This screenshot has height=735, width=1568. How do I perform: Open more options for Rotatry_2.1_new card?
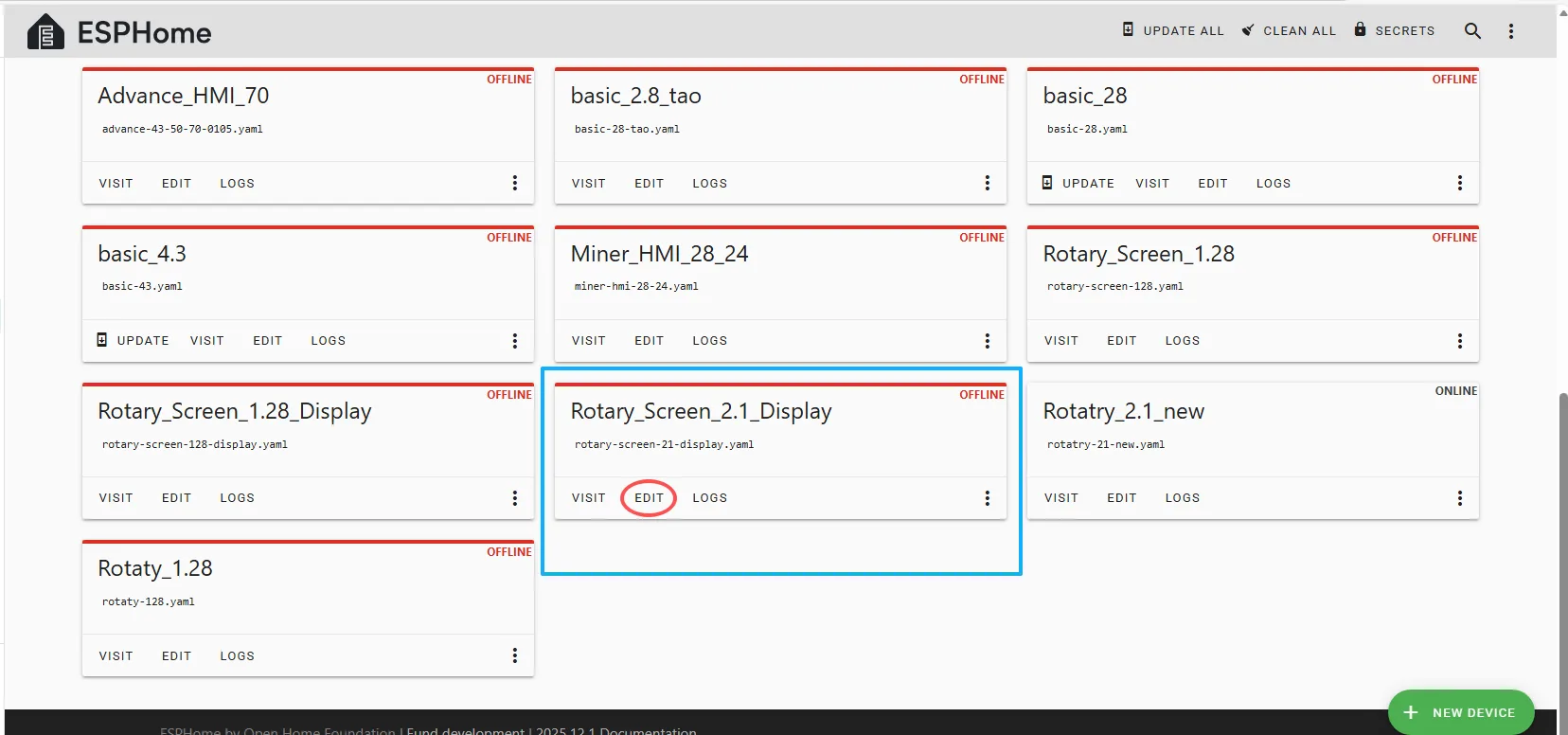[1460, 498]
